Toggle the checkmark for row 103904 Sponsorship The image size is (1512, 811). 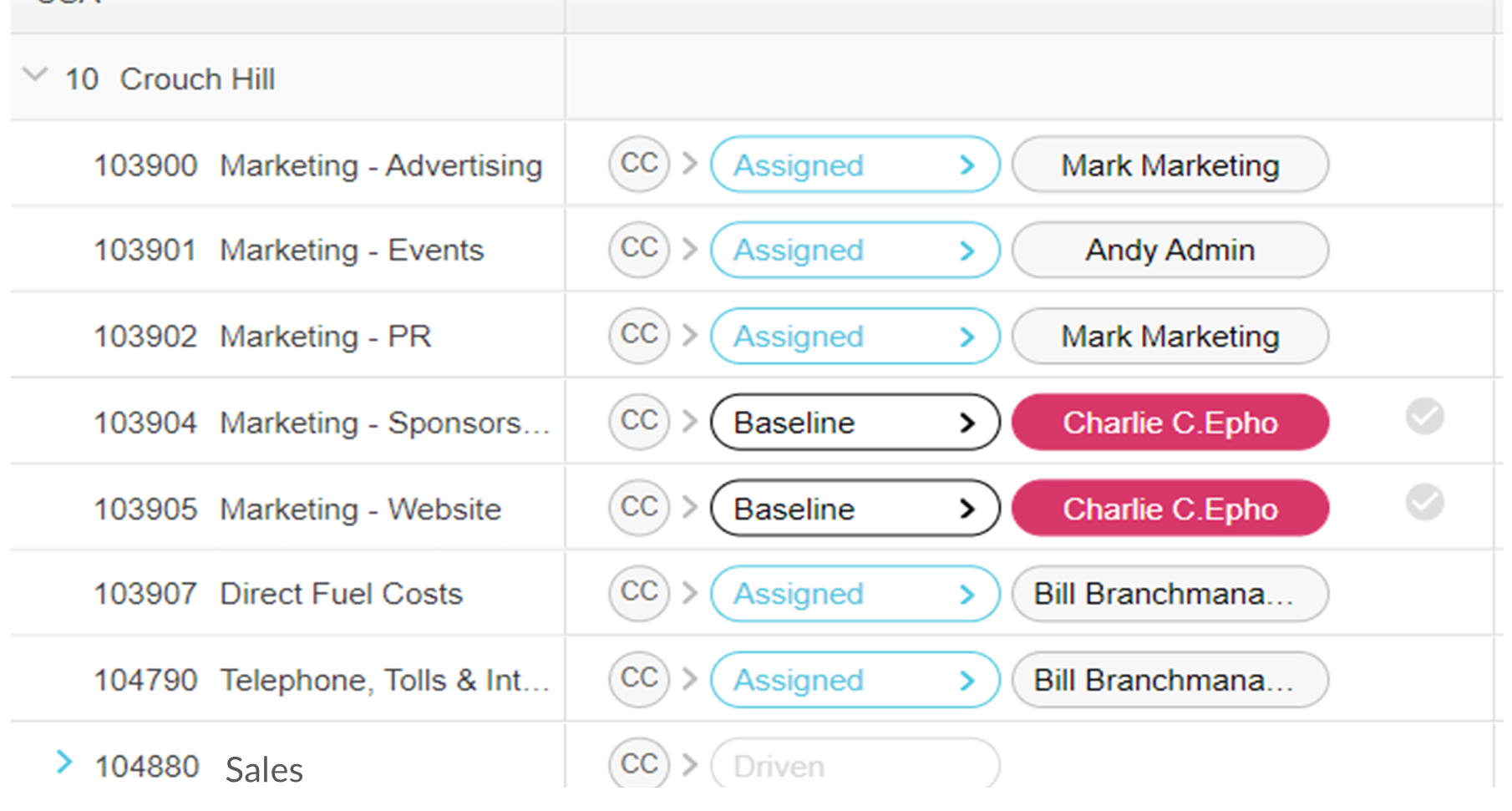1424,416
